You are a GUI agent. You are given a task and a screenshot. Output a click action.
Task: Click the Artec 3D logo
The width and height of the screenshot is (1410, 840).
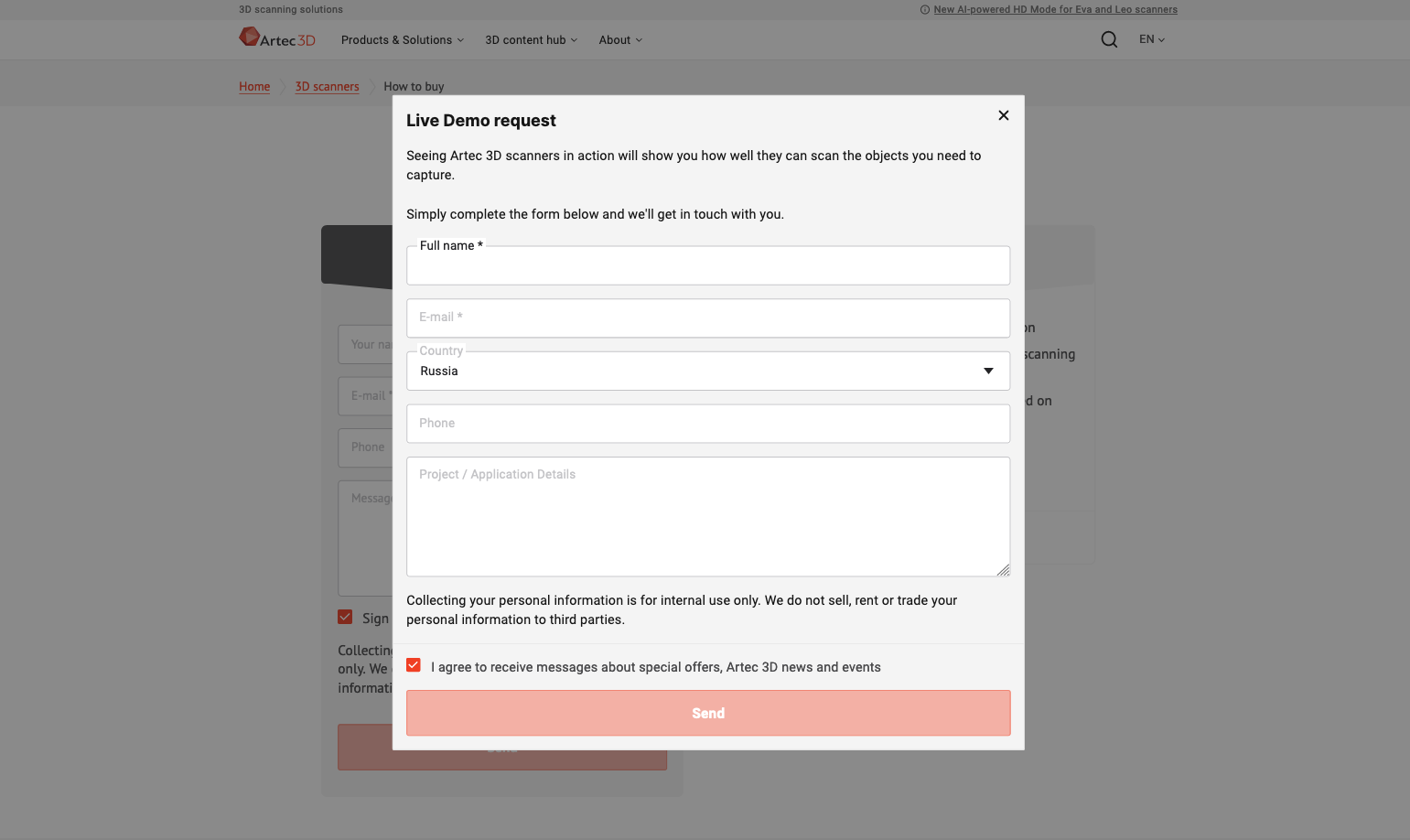pyautogui.click(x=276, y=38)
